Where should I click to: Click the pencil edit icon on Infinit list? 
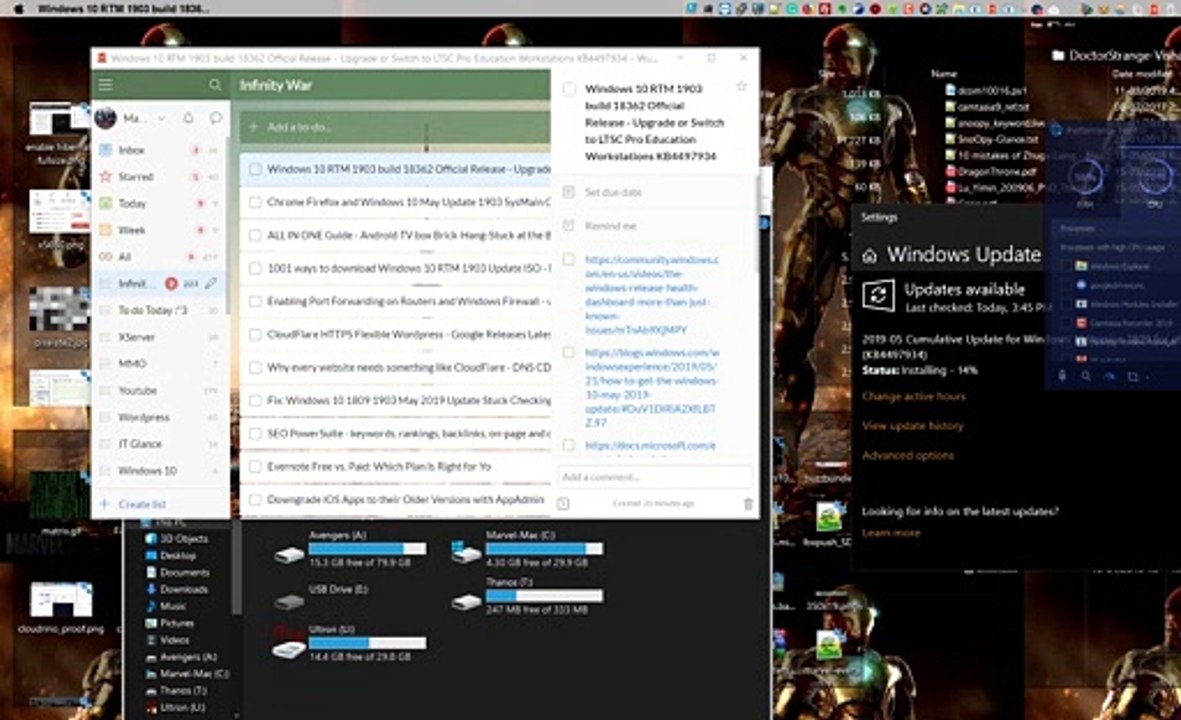[212, 283]
